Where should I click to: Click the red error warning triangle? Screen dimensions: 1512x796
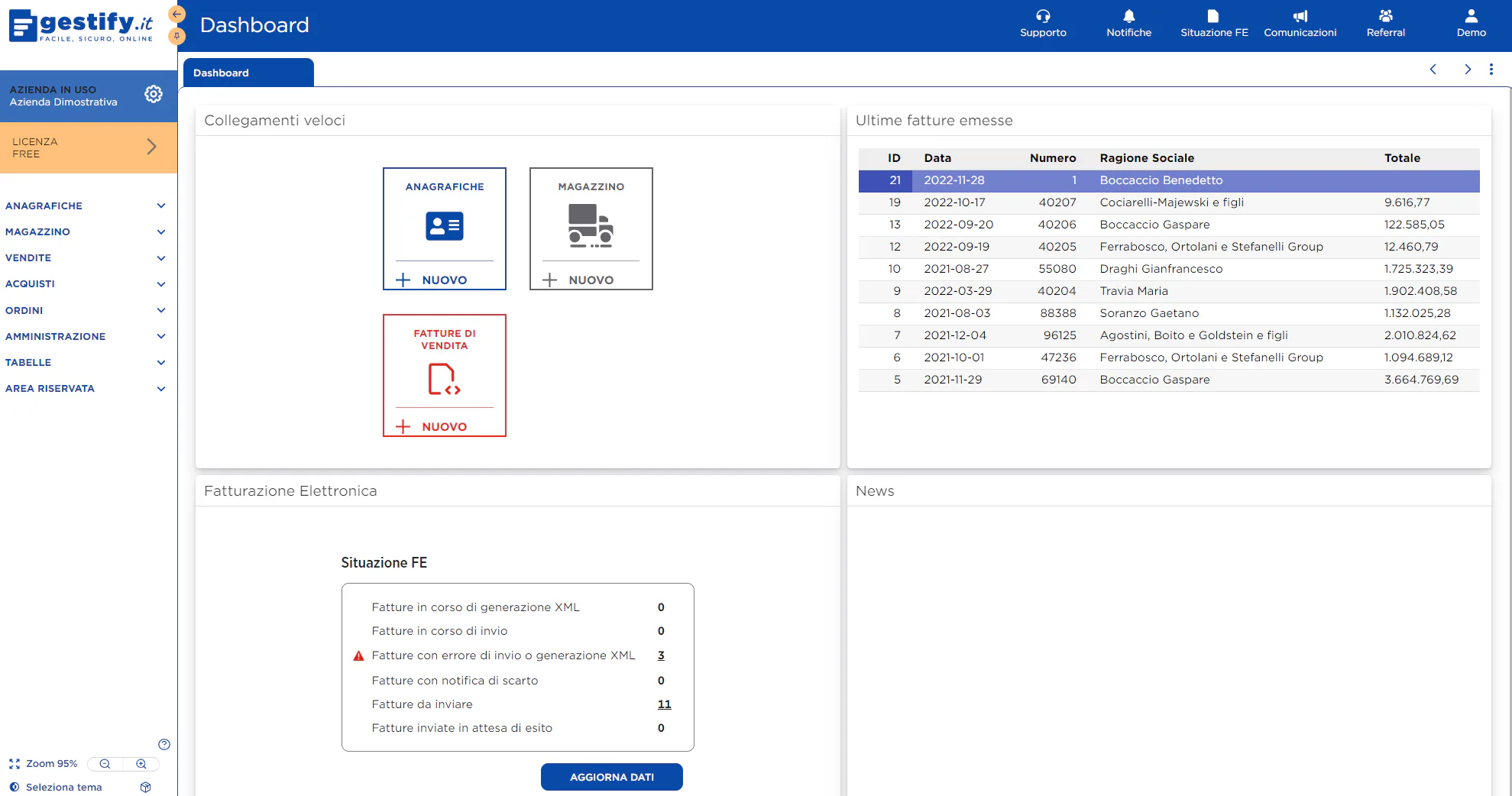(x=358, y=656)
